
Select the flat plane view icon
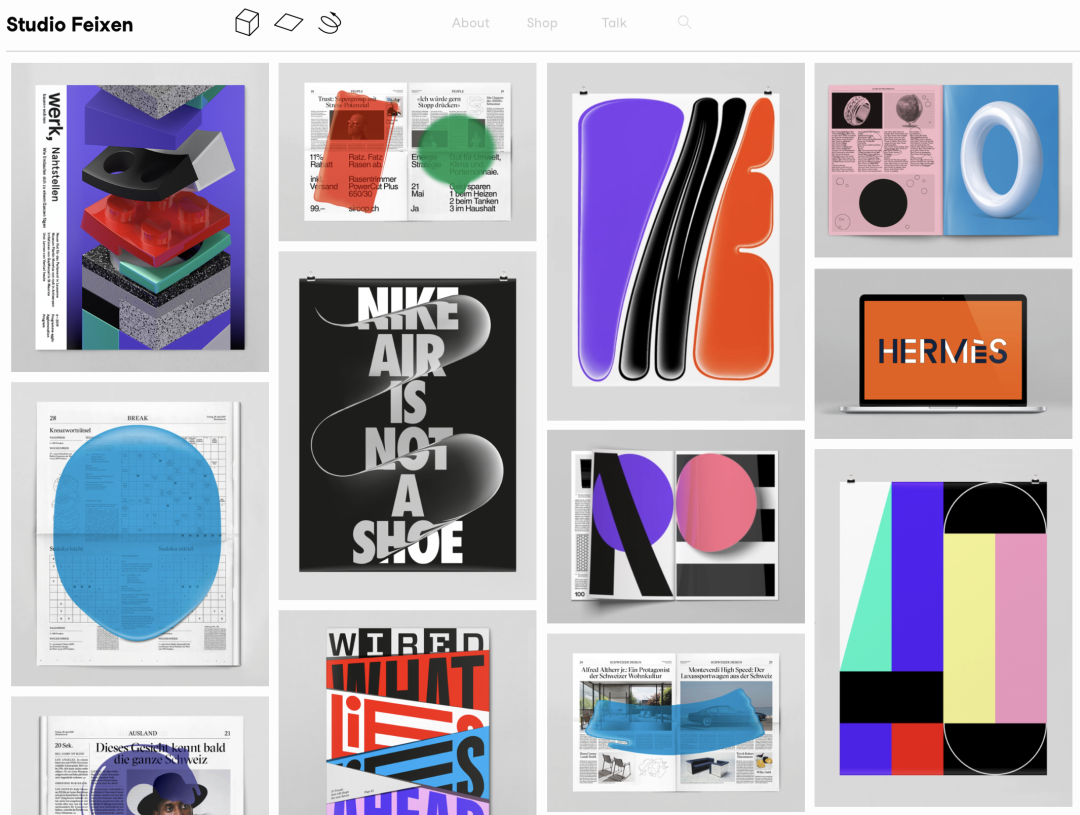coord(289,23)
